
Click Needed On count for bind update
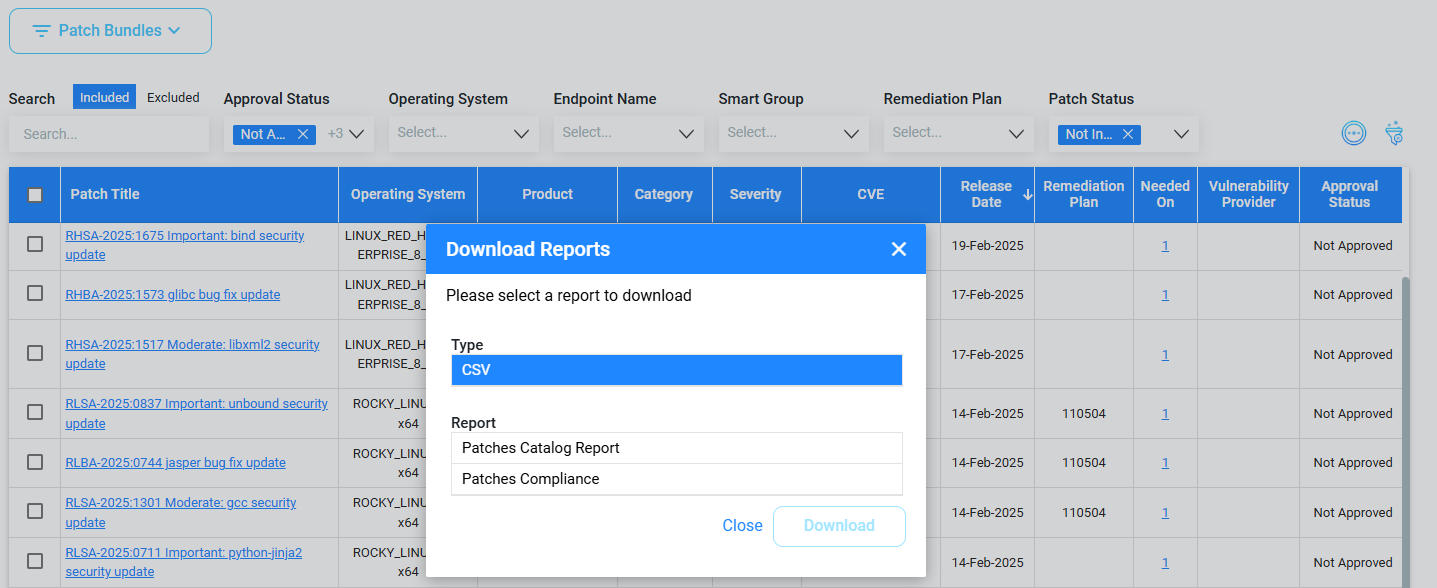pyautogui.click(x=1165, y=246)
